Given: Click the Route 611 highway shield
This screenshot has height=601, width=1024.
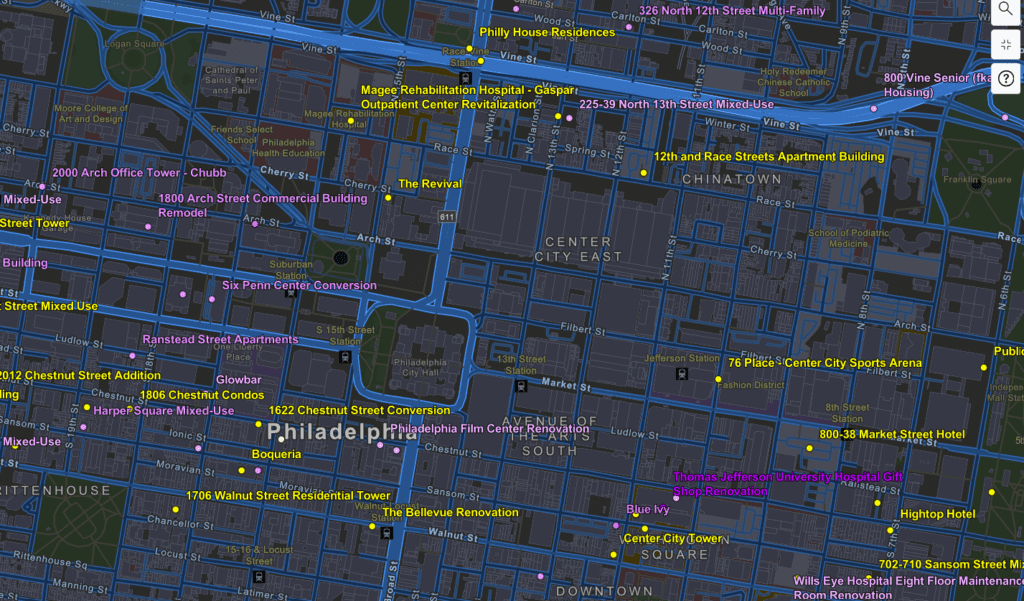Looking at the screenshot, I should click(x=447, y=217).
